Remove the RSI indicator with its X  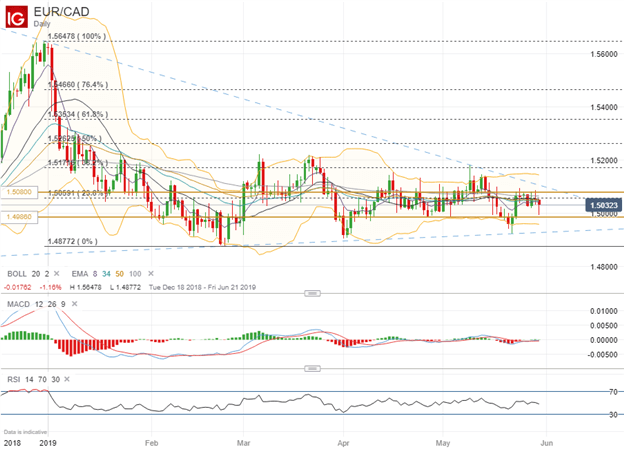[67, 379]
